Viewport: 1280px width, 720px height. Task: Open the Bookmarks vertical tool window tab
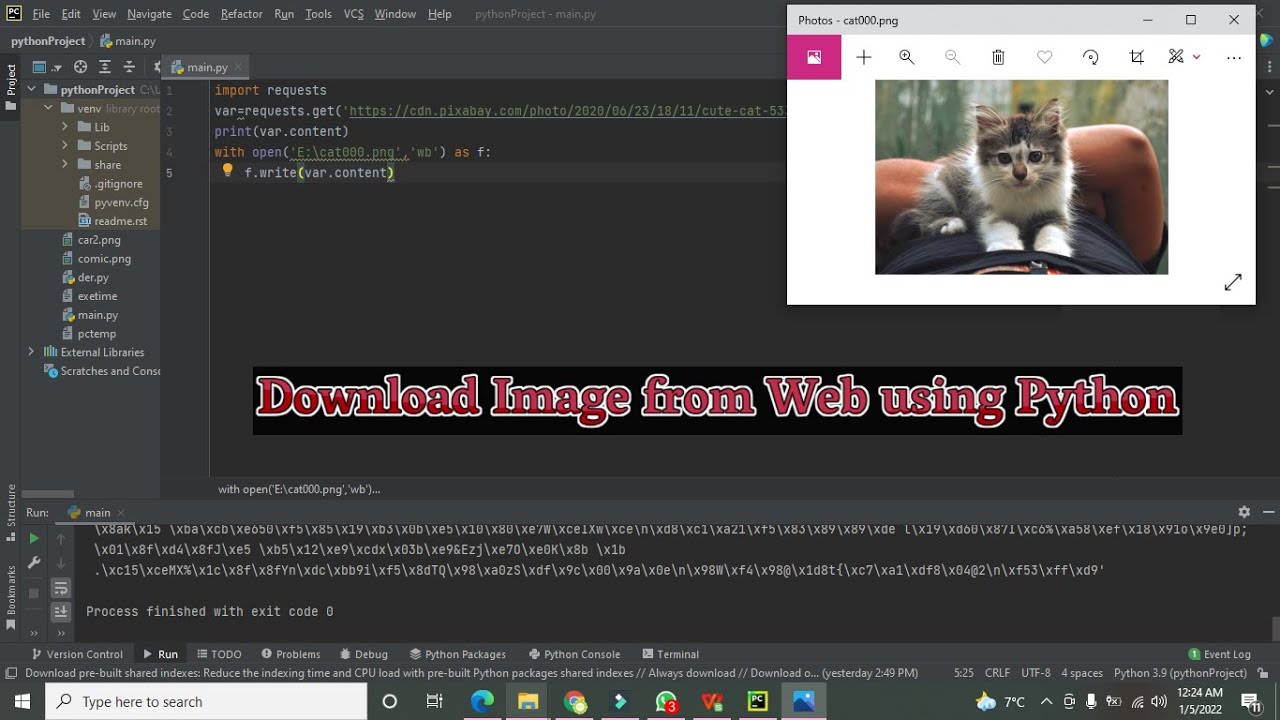pos(11,596)
